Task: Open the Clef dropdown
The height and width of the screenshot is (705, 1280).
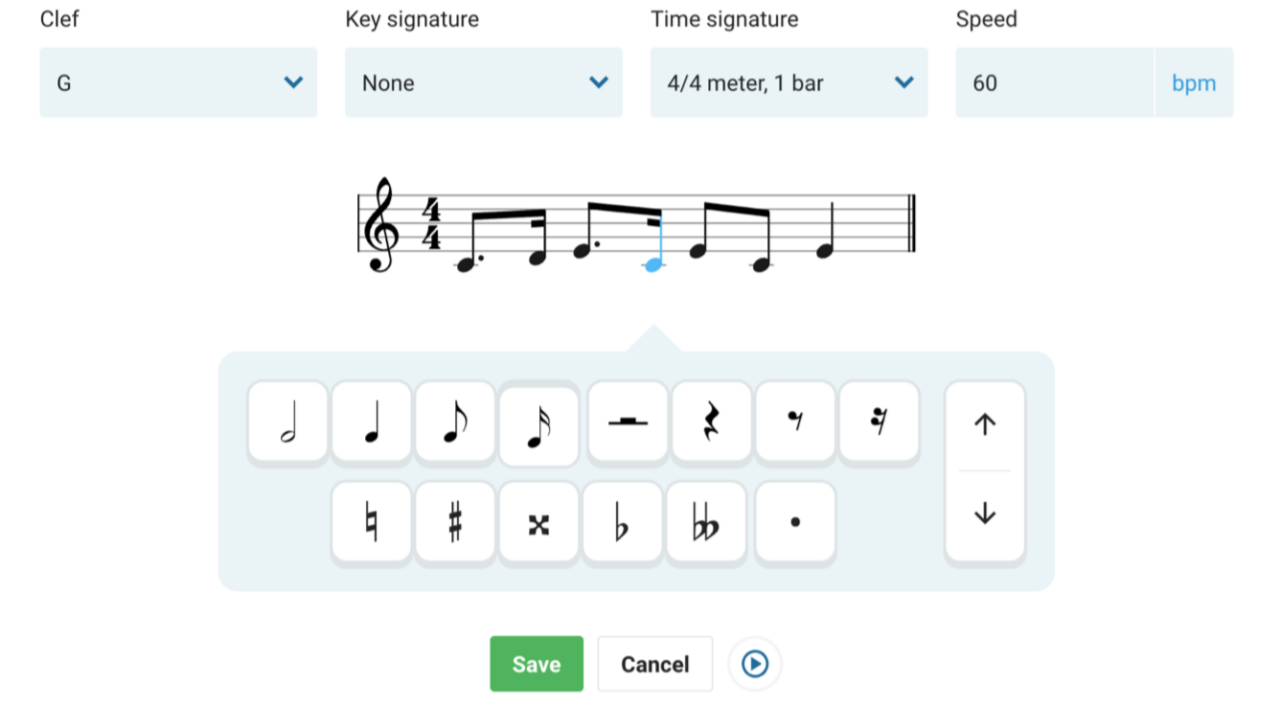Action: click(x=179, y=83)
